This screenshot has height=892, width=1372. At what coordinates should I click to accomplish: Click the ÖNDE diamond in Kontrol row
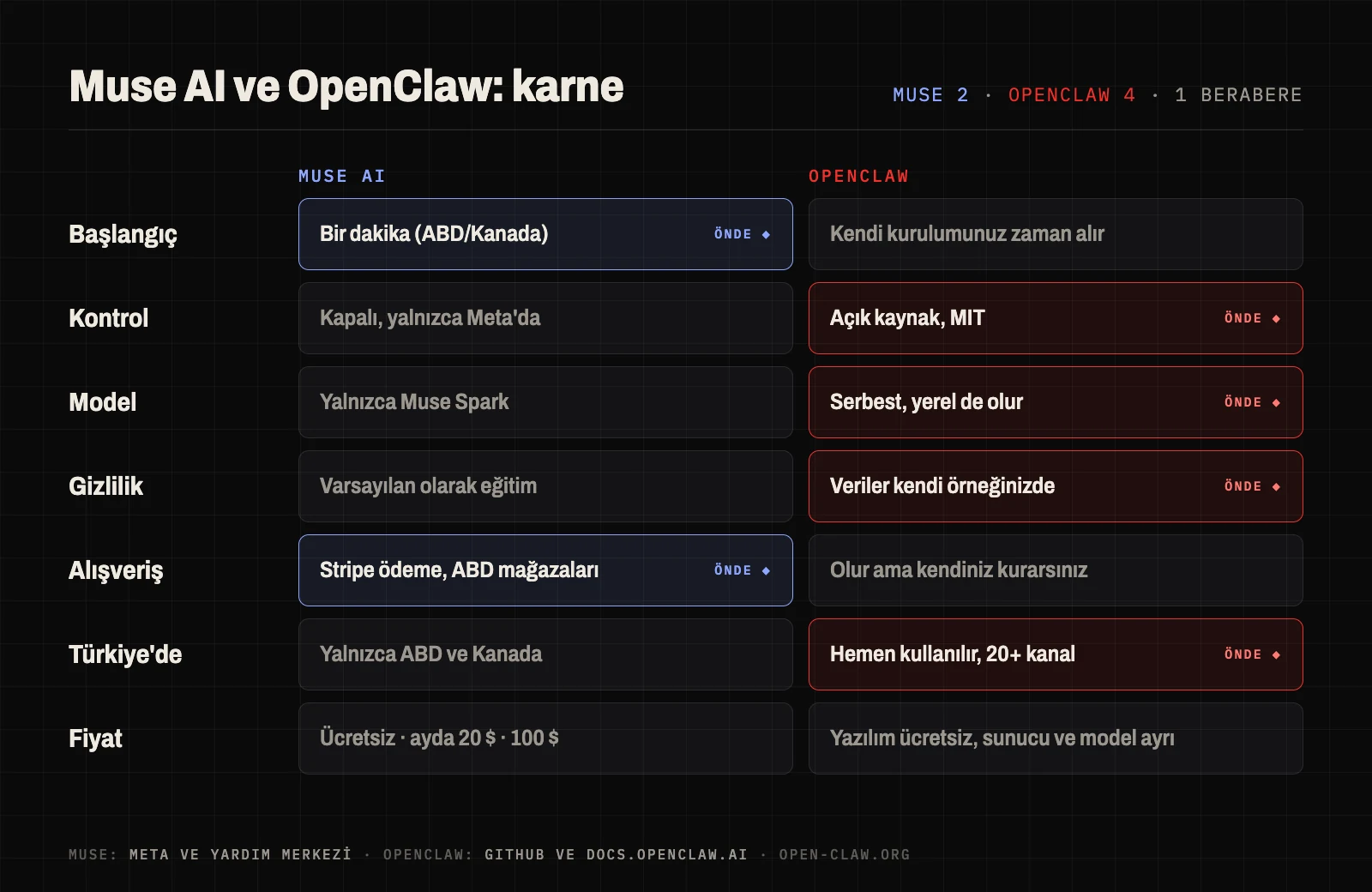point(1276,318)
